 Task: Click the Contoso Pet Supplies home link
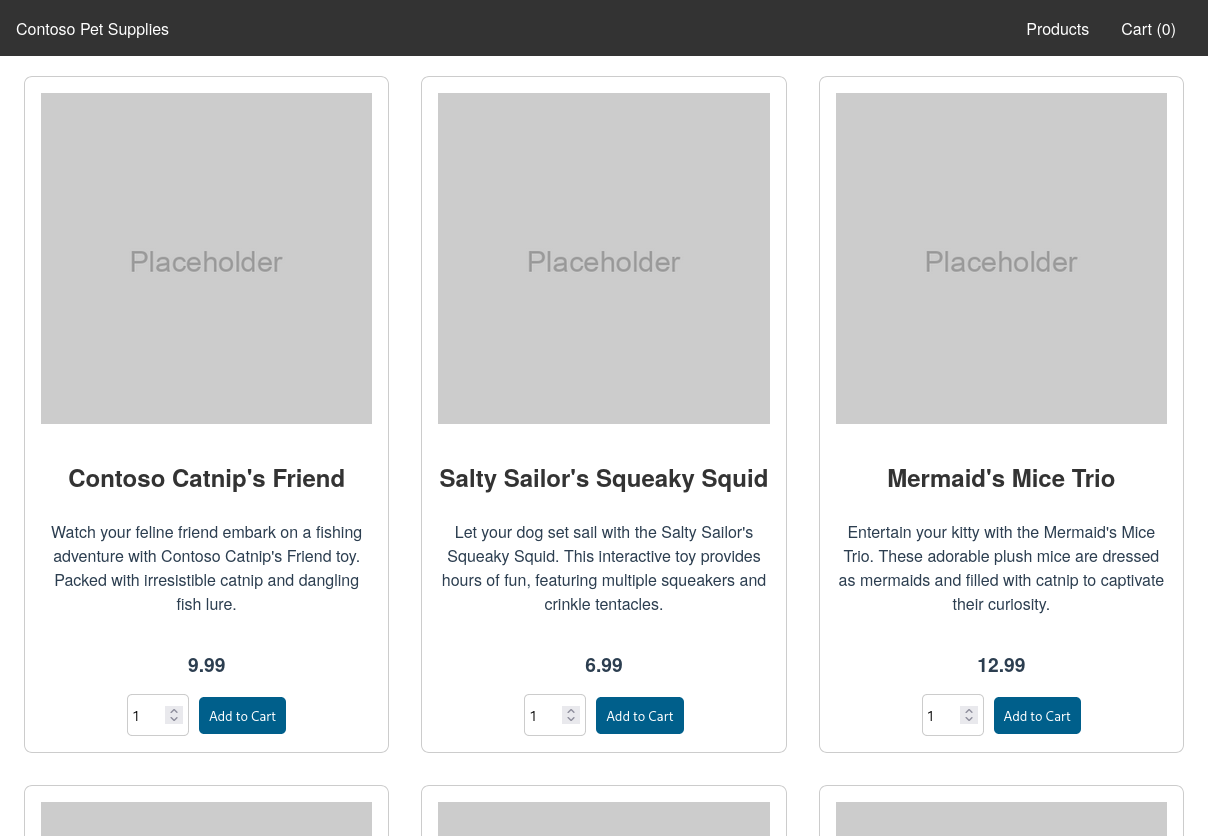(92, 29)
